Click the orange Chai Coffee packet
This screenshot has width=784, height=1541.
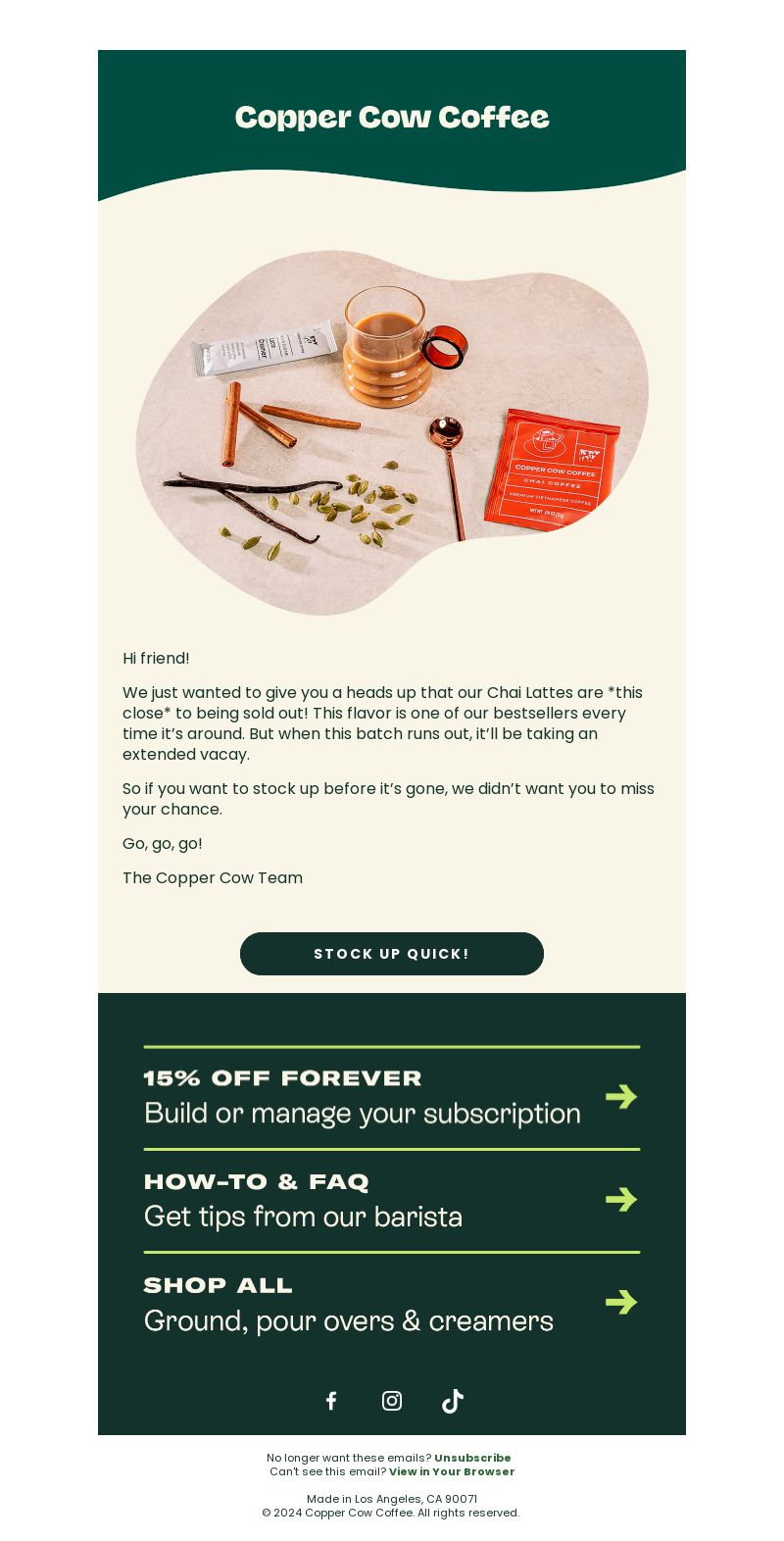pos(553,471)
